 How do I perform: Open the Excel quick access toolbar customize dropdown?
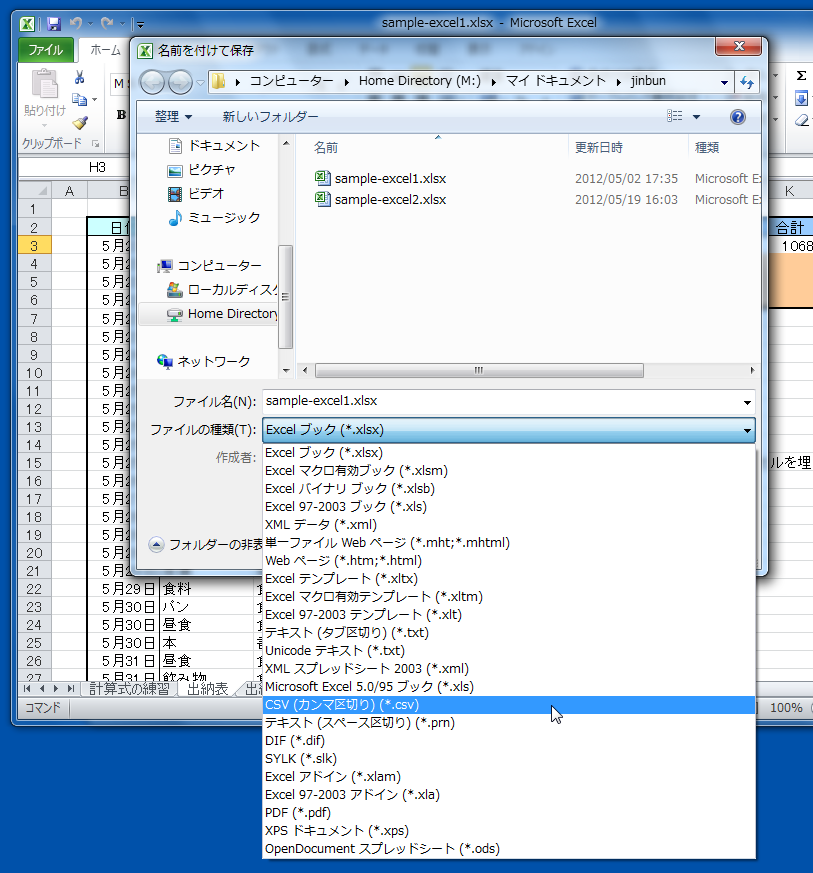point(140,24)
